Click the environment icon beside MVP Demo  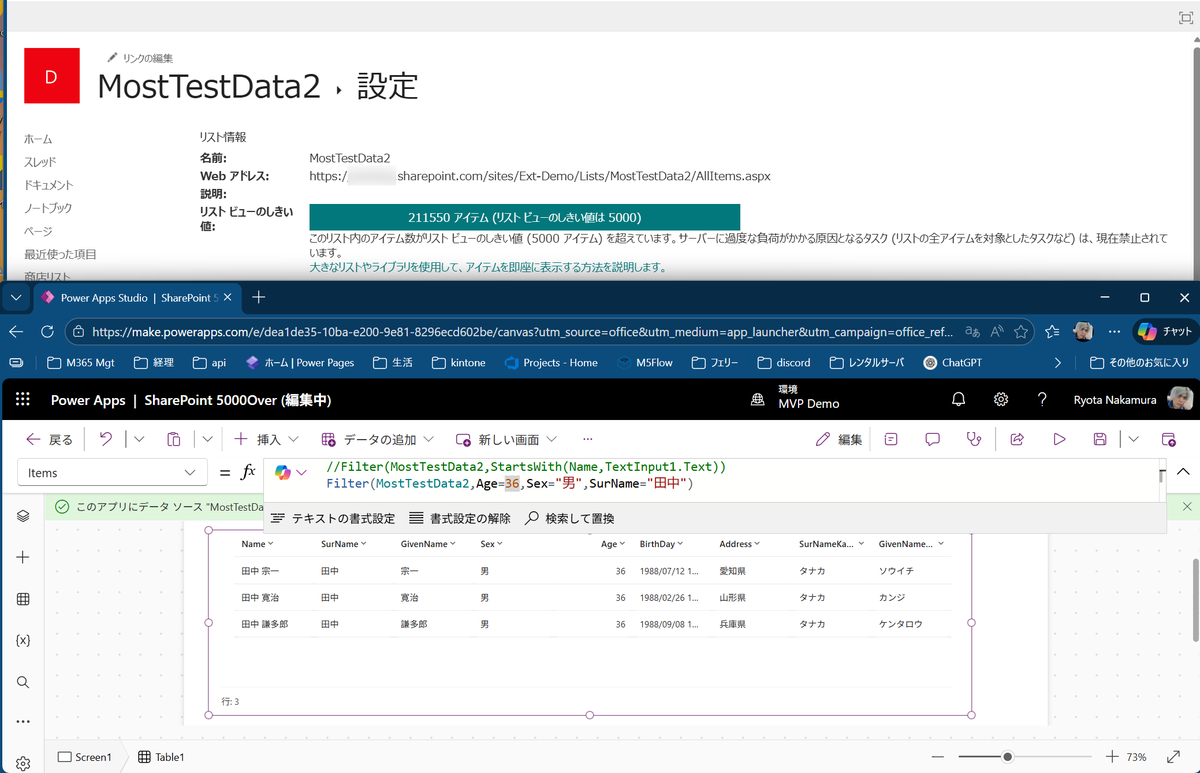pyautogui.click(x=758, y=400)
